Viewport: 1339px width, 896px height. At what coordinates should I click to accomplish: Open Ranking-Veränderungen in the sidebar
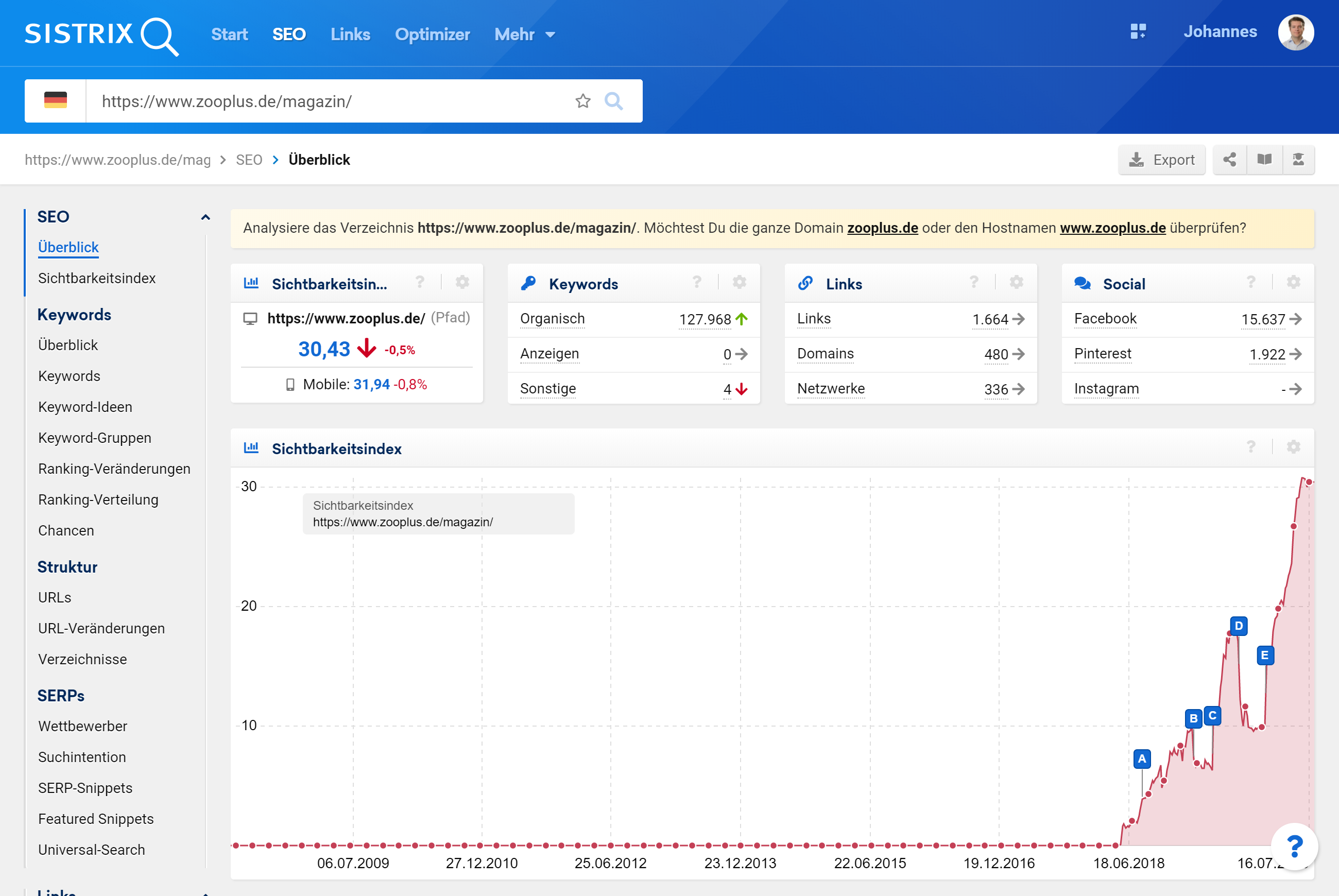pos(114,469)
